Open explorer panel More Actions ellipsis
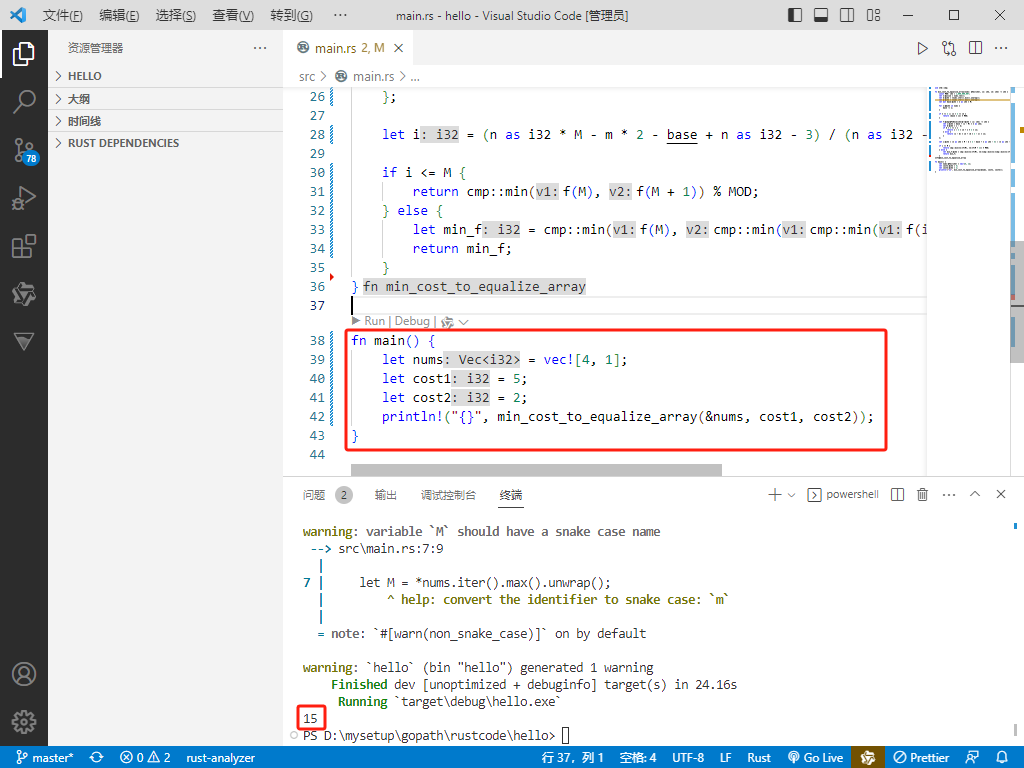Viewport: 1024px width, 768px height. (x=260, y=48)
